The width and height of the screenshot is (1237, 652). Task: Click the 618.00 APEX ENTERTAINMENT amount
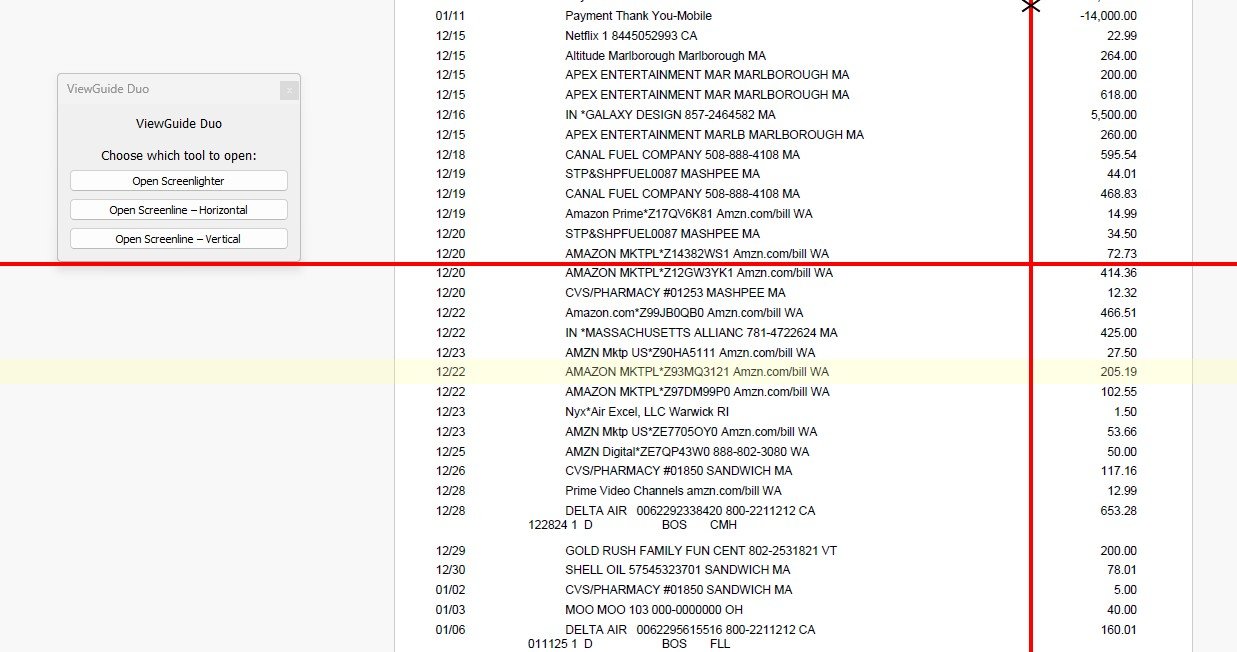pyautogui.click(x=1119, y=95)
